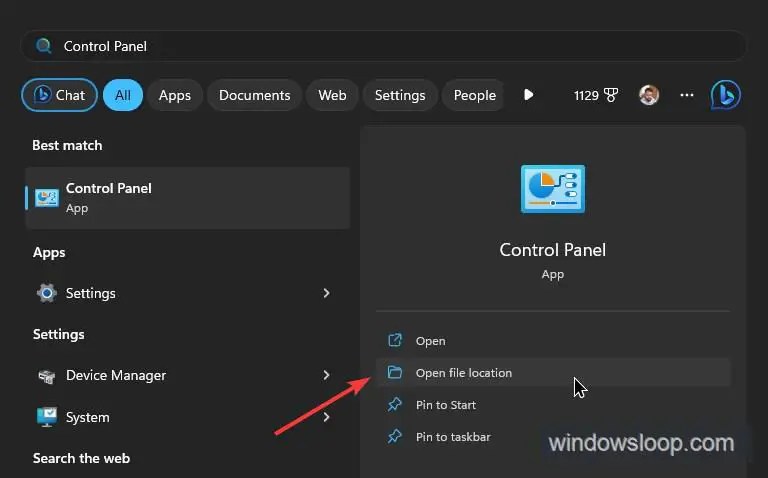Image resolution: width=768 pixels, height=478 pixels.
Task: Switch to the Settings filter tab
Action: 400,95
